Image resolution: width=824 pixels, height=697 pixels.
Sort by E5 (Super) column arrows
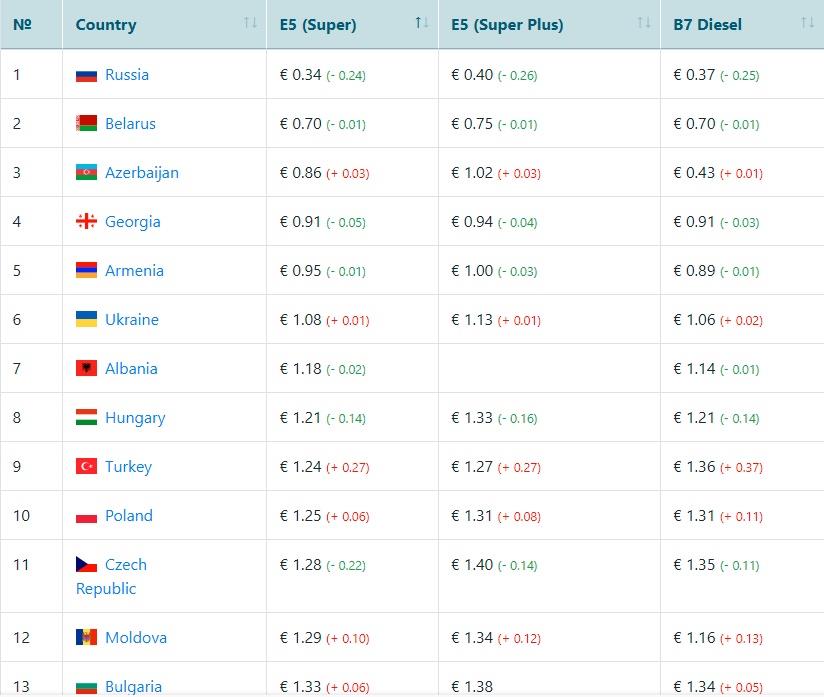[422, 23]
